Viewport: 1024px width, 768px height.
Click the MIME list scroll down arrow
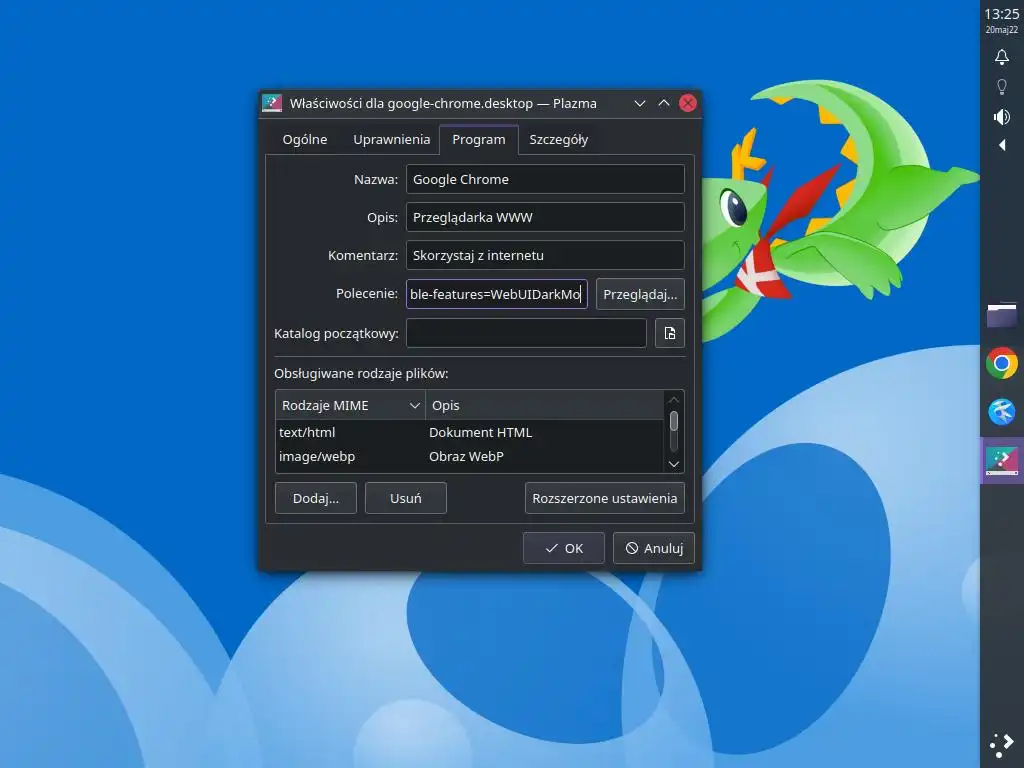[674, 464]
